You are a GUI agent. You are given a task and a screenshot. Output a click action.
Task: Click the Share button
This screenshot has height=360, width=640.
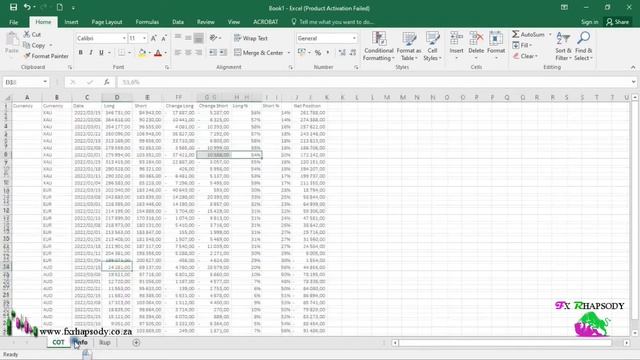pyautogui.click(x=618, y=22)
